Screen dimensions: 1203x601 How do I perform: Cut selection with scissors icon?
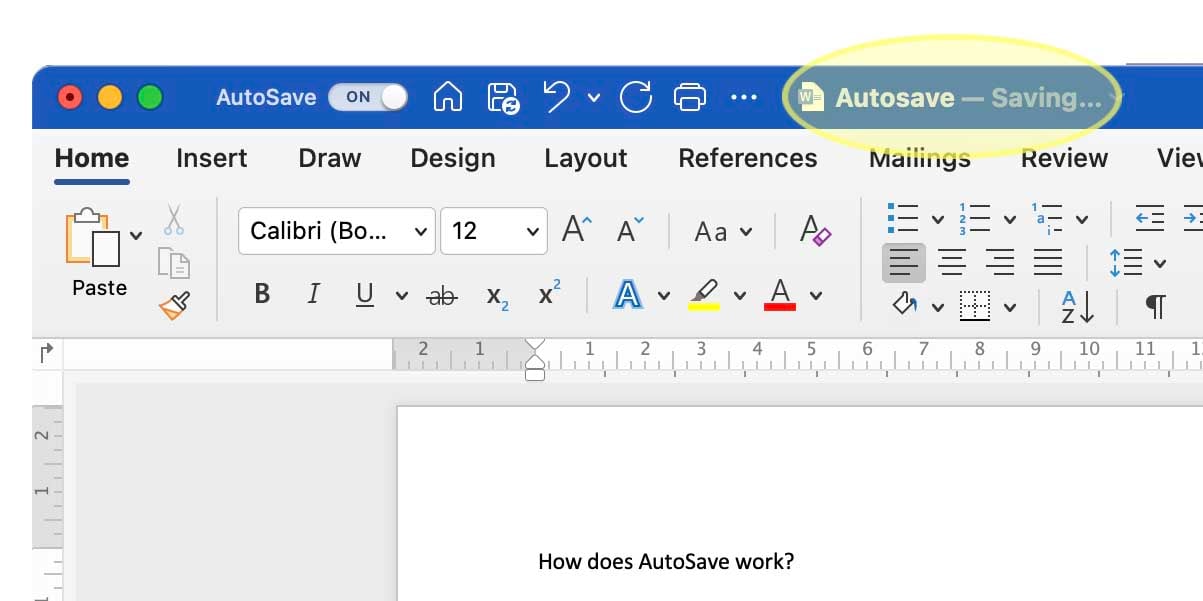174,219
